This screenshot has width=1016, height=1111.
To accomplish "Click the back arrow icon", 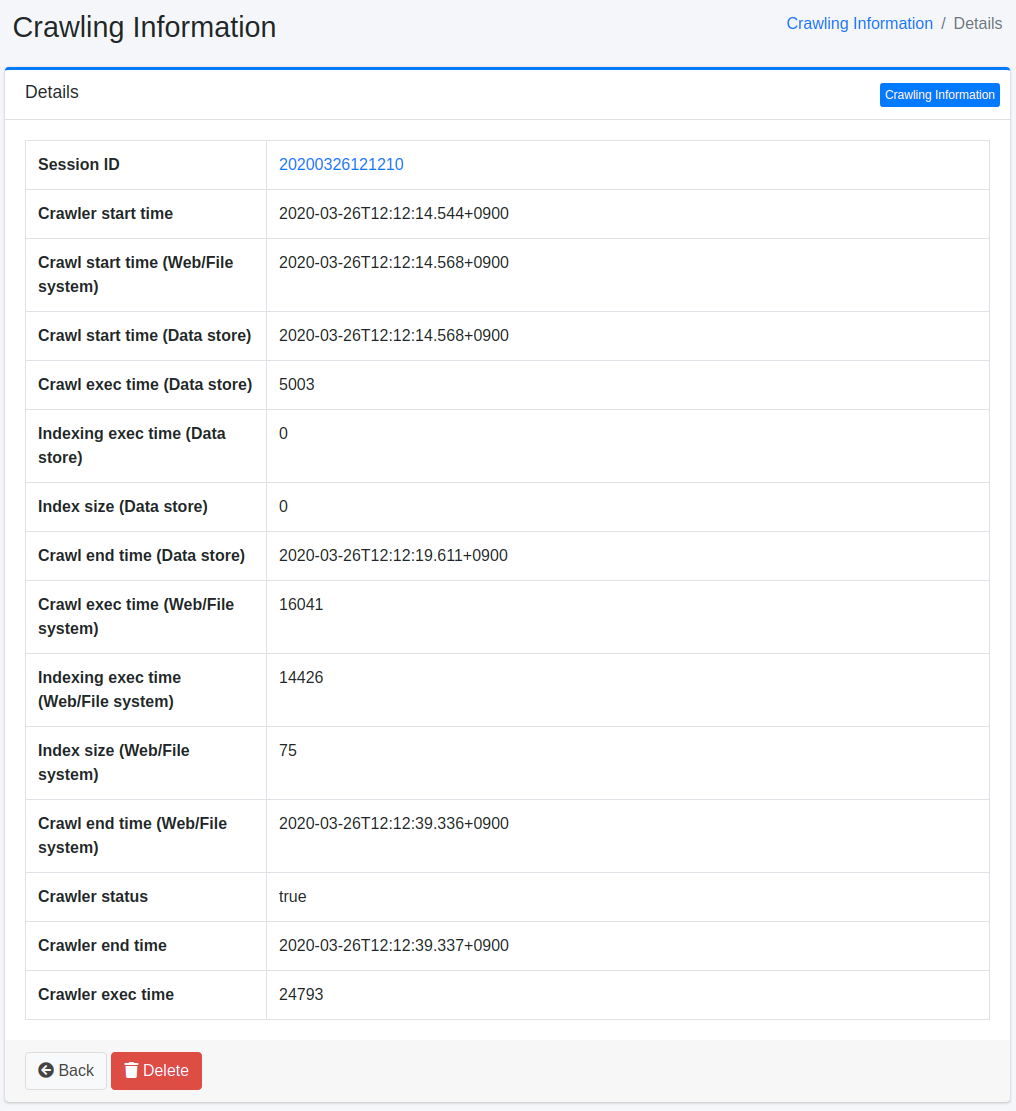I will pos(46,1070).
